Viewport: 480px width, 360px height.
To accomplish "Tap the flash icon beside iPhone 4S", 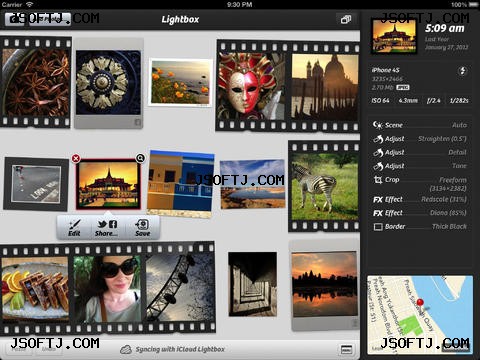I will [462, 70].
